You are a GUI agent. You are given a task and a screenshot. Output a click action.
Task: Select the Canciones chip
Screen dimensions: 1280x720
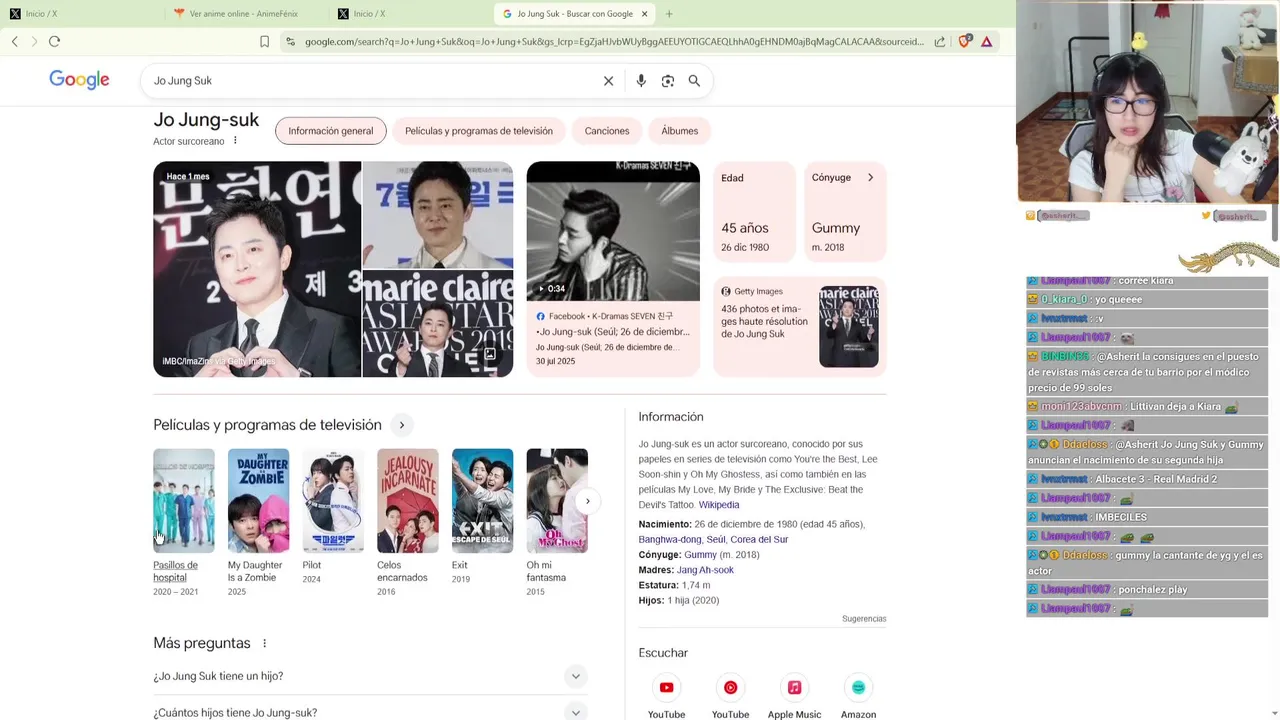[x=607, y=131]
